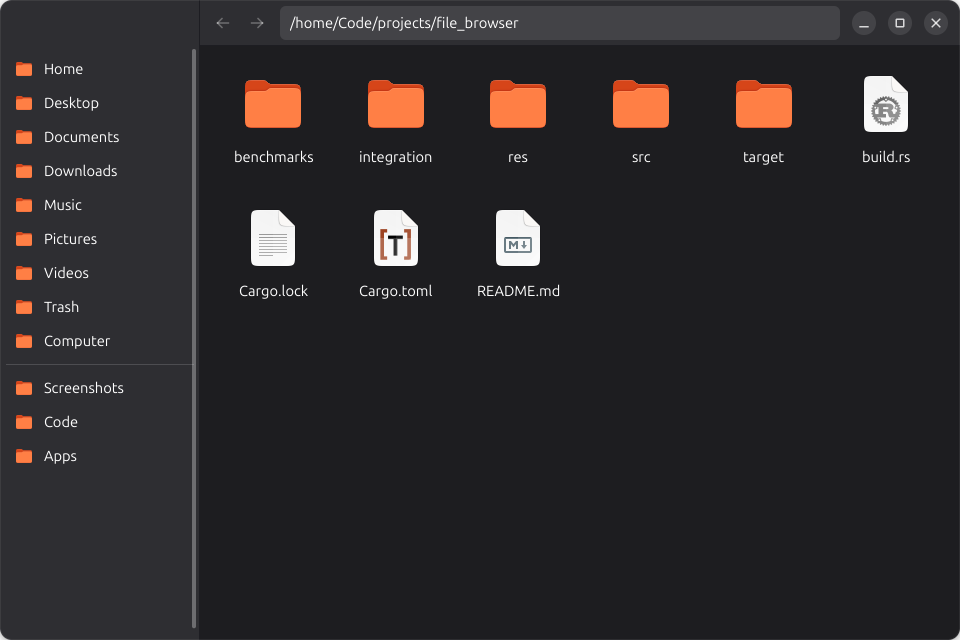
Task: Select the "Documents" sidebar label
Action: 81,137
